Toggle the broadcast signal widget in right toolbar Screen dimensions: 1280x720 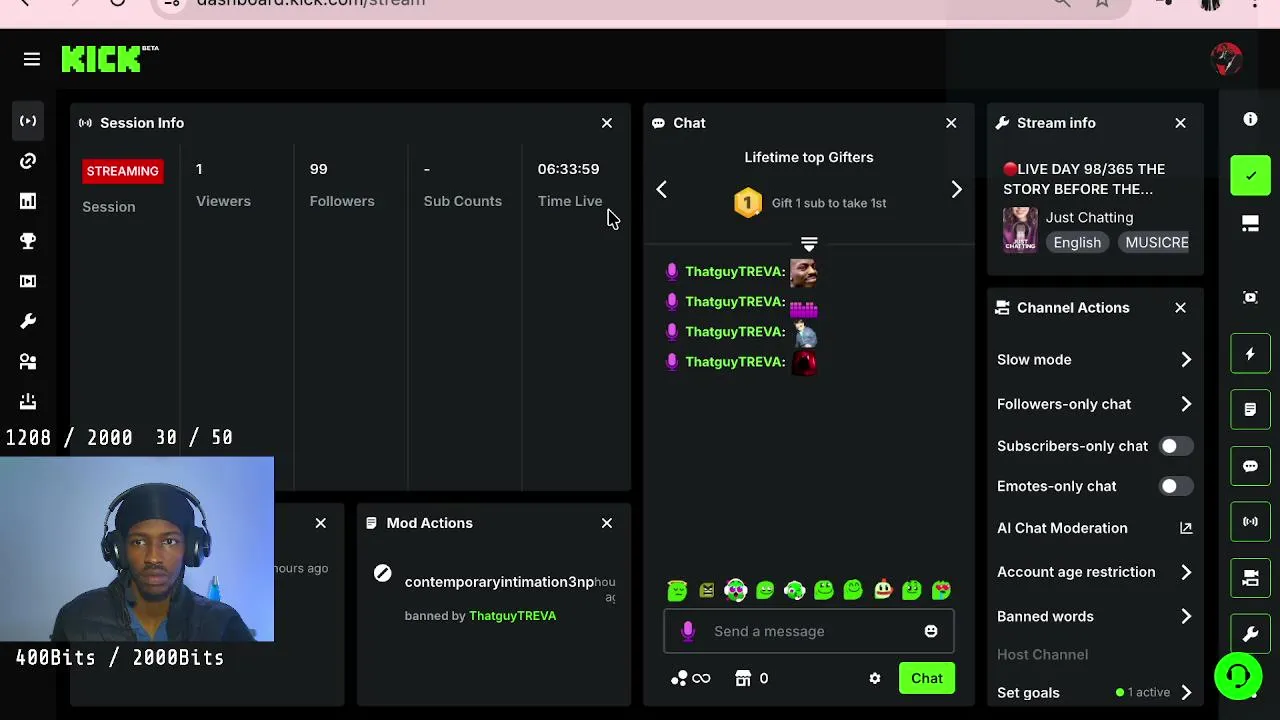pos(1250,522)
